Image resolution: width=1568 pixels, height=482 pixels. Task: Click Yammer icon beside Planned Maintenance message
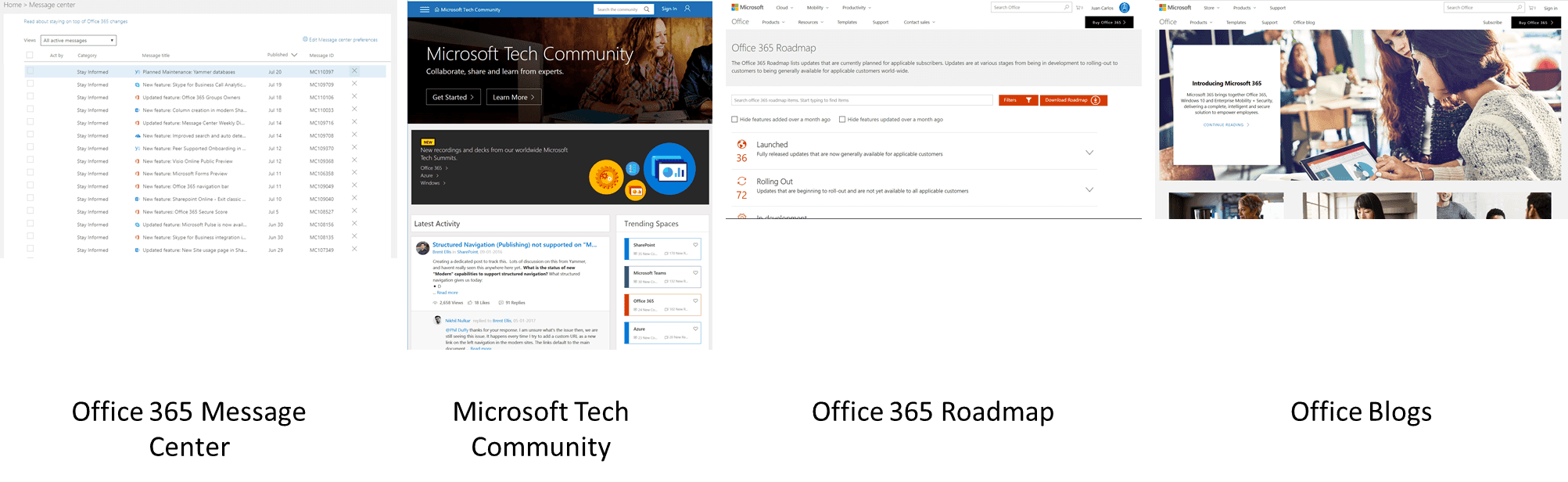138,72
